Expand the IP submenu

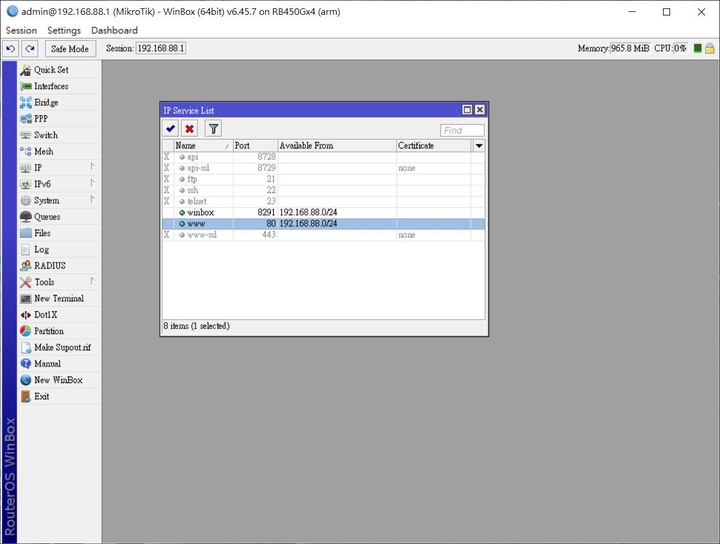click(x=59, y=168)
